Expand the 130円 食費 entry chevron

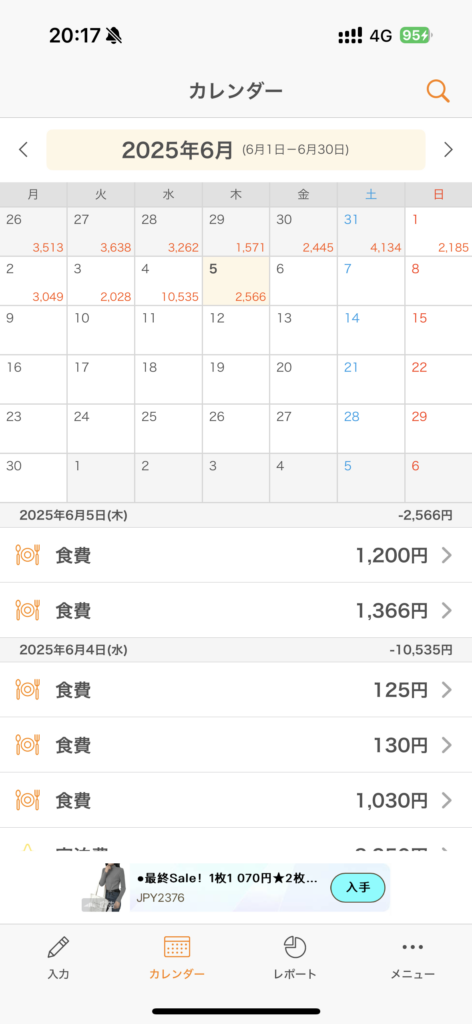coord(447,745)
